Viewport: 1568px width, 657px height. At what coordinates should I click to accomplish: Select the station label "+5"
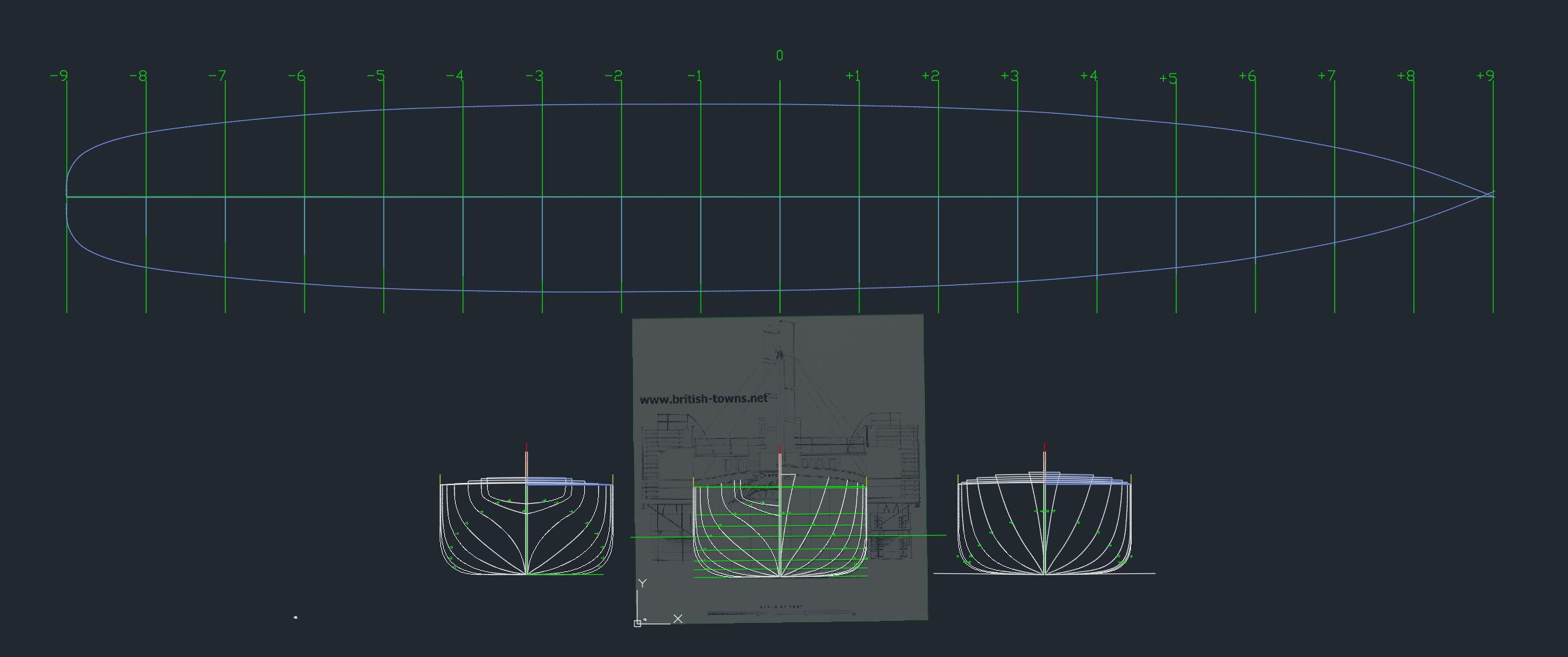coord(1168,79)
